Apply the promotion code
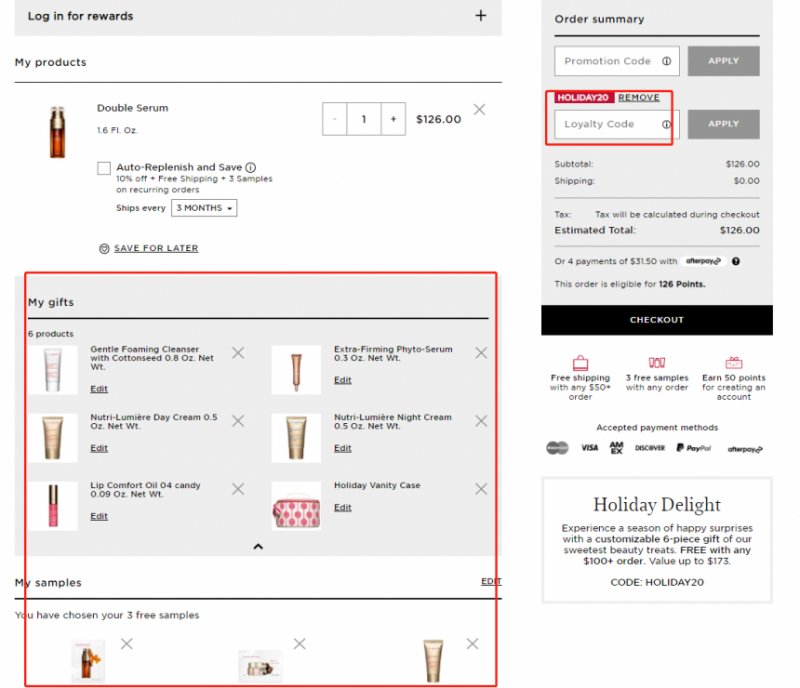This screenshot has height=688, width=800. click(723, 61)
